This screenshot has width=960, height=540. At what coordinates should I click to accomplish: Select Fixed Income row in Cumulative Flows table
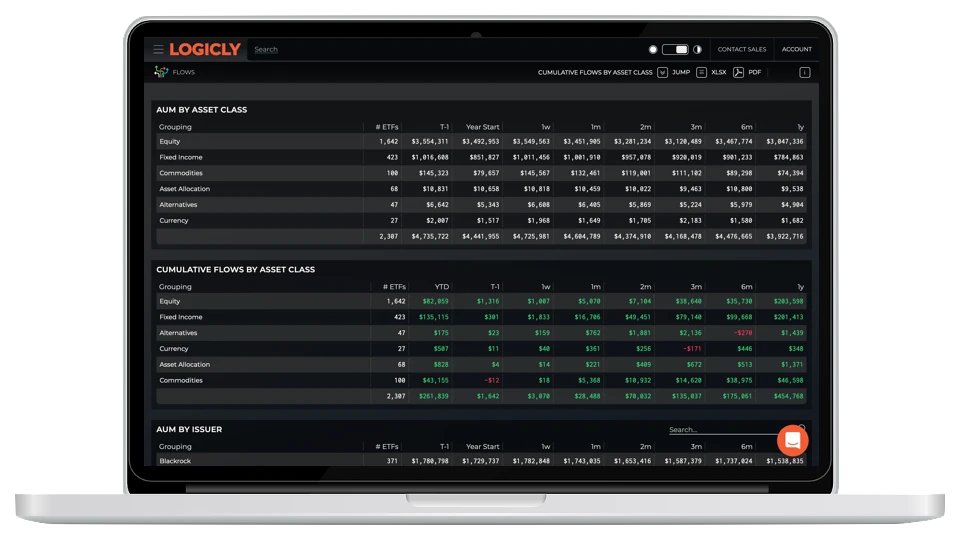point(481,317)
